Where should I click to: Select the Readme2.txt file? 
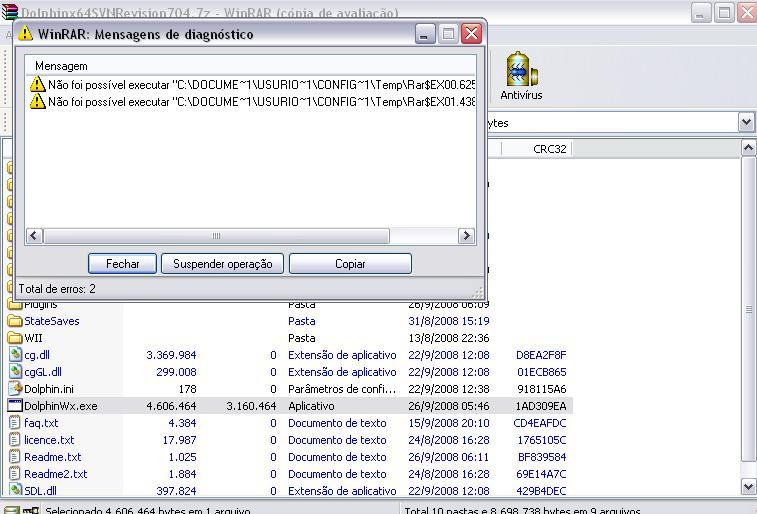pos(56,473)
